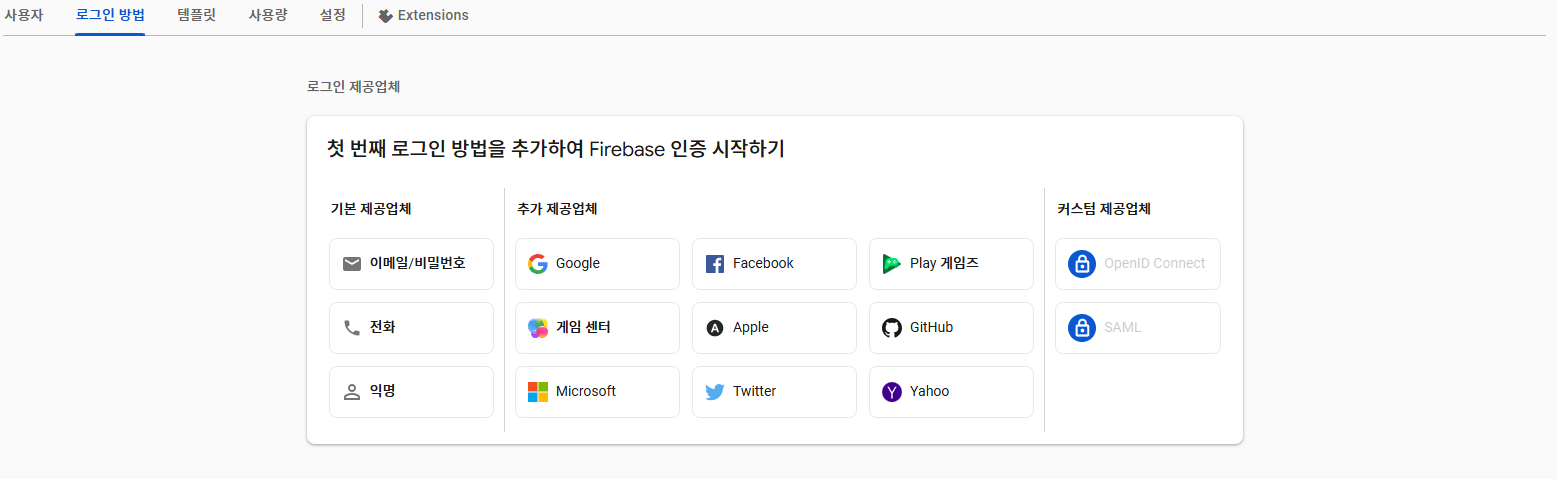Select the Play 게임즈 icon
The height and width of the screenshot is (479, 1557).
pos(892,264)
